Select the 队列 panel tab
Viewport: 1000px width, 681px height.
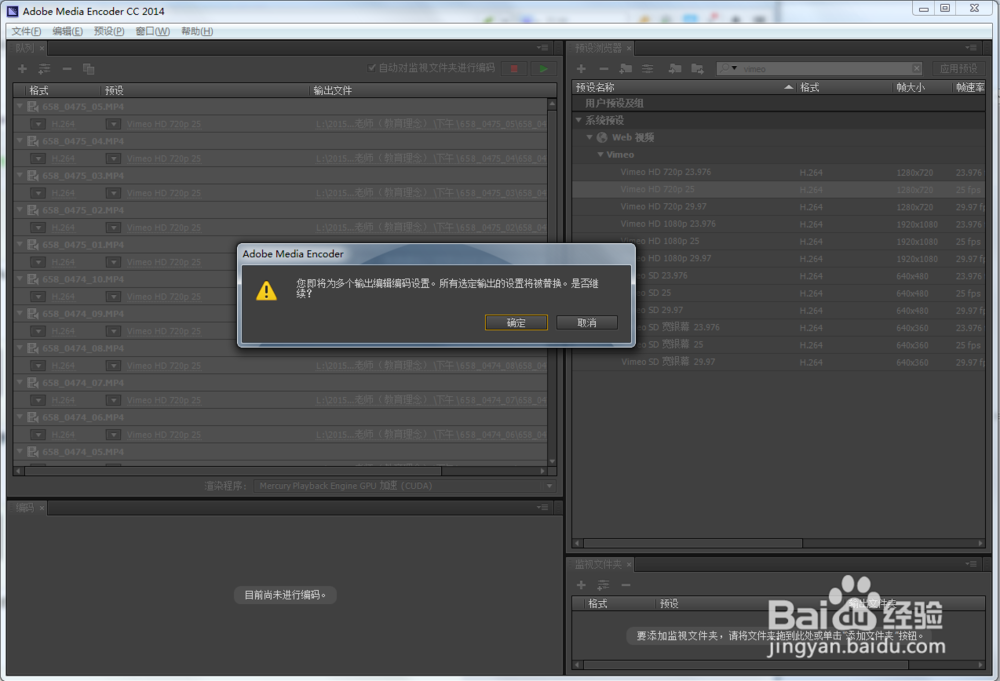point(25,48)
